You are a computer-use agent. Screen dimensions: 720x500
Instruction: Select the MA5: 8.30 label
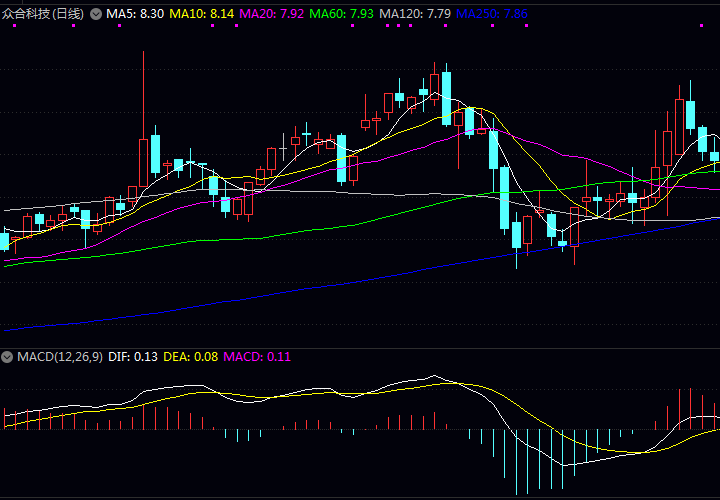135,14
